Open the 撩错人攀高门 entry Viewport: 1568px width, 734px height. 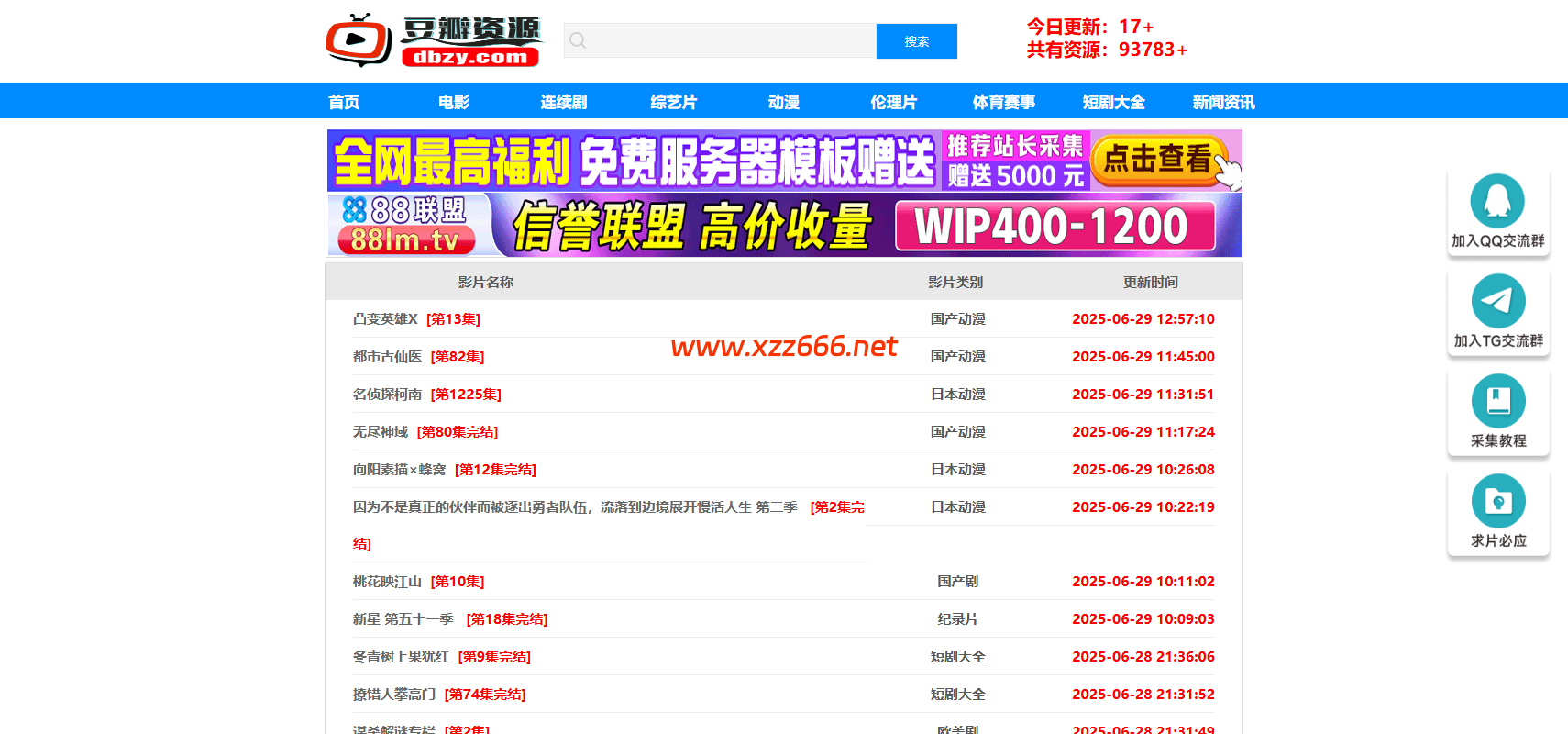click(394, 695)
